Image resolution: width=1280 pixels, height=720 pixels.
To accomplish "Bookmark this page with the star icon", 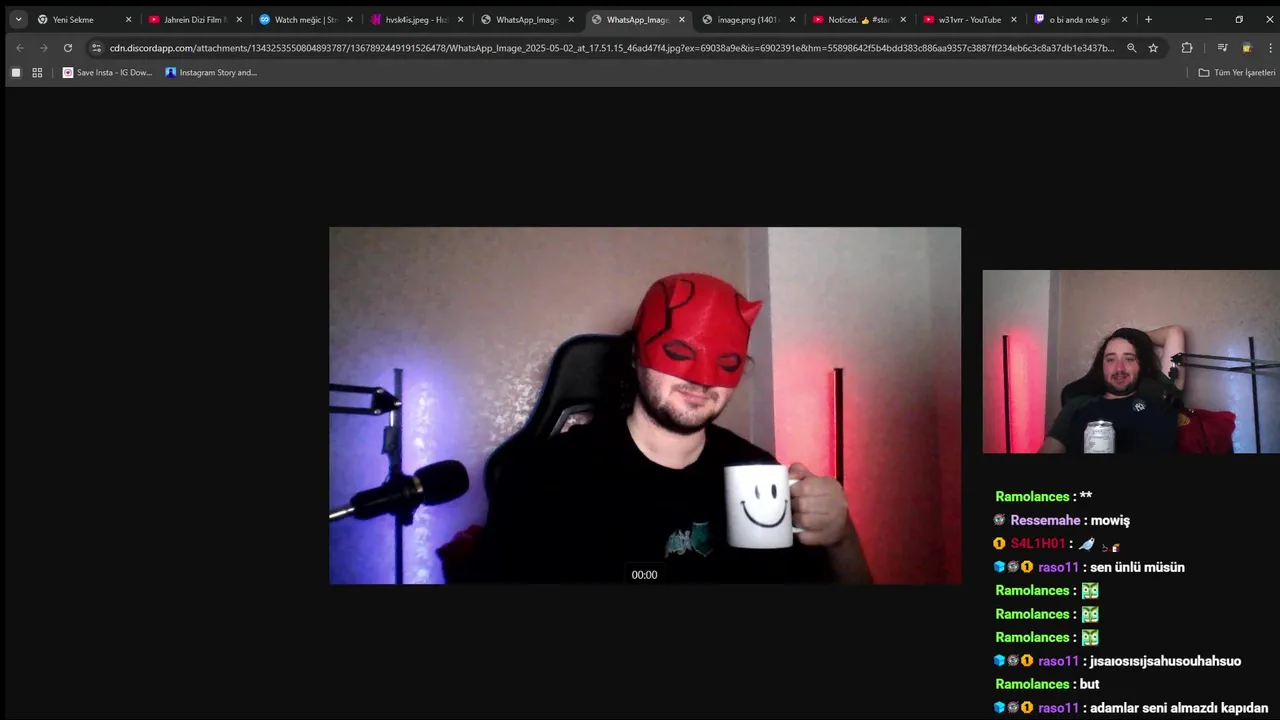I will click(x=1153, y=48).
